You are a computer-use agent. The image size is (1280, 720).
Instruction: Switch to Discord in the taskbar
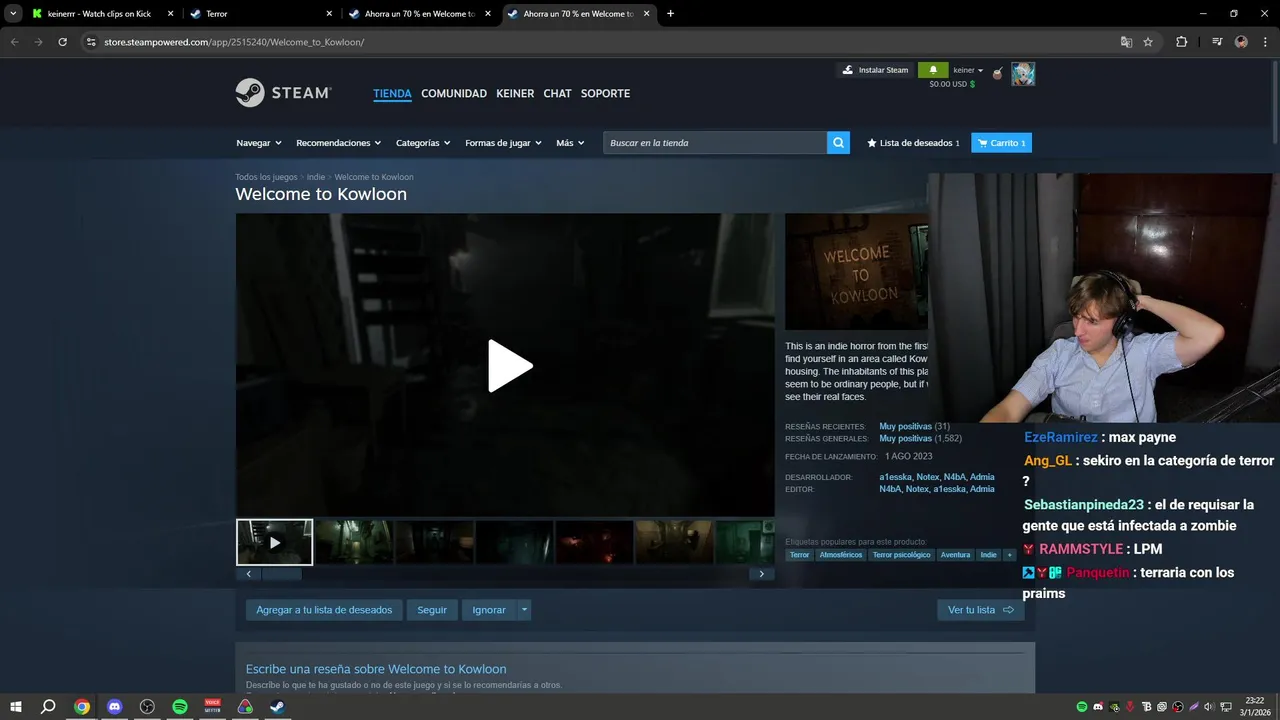tap(114, 707)
